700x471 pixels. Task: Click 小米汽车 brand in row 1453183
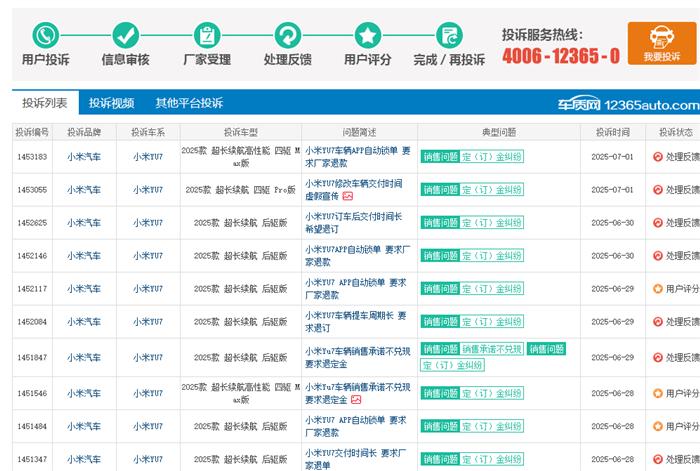(84, 157)
